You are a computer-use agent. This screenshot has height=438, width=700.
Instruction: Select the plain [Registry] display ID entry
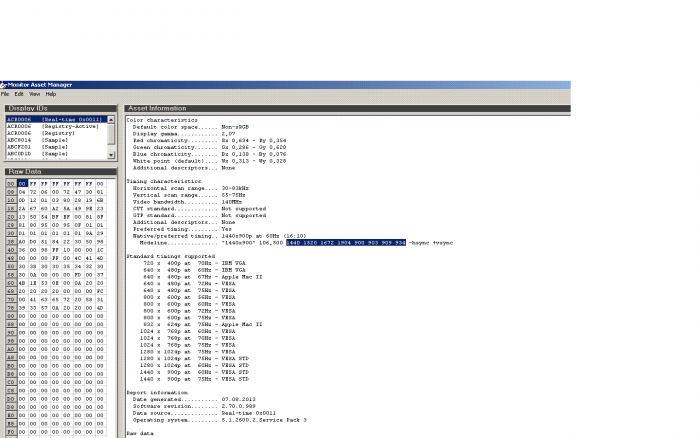click(x=56, y=133)
